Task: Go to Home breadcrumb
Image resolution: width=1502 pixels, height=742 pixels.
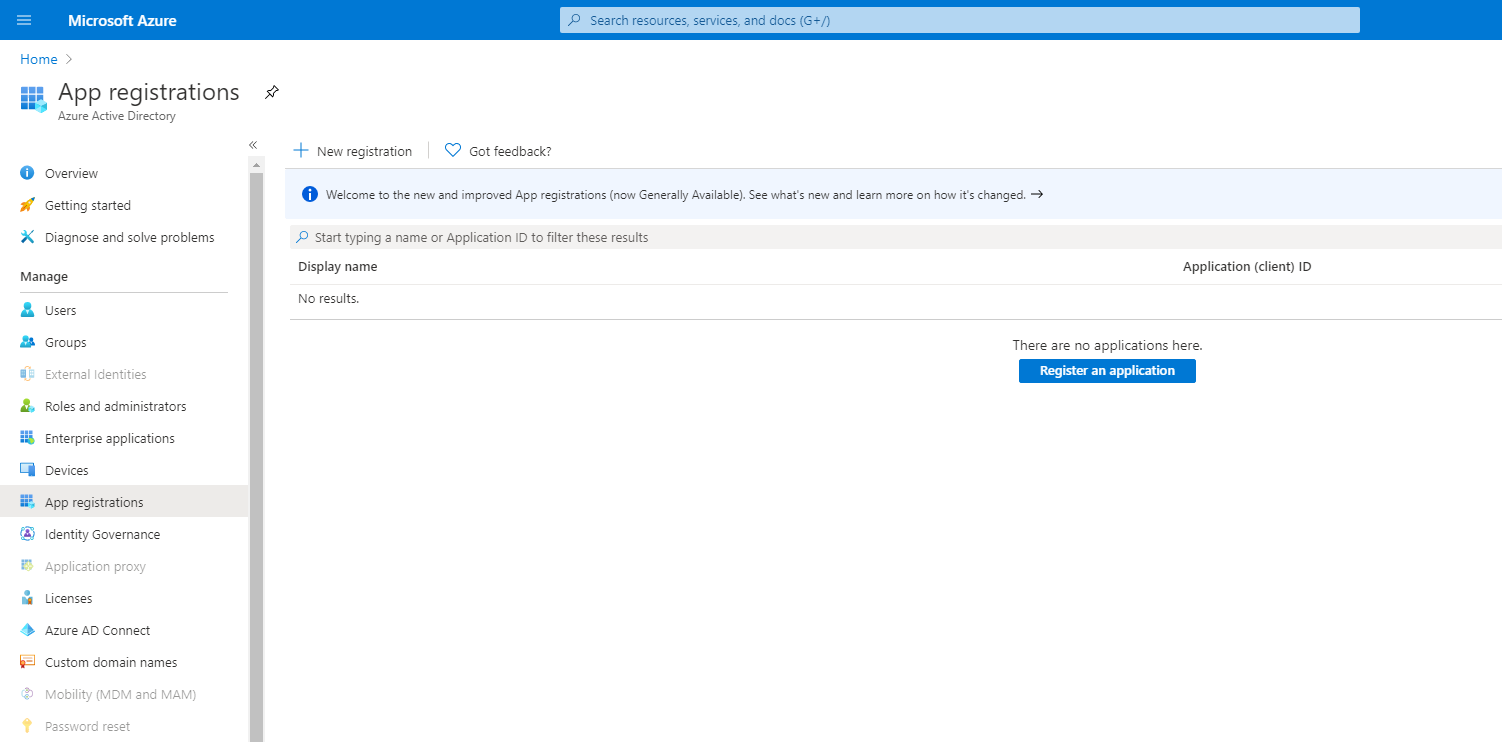Action: coord(39,59)
